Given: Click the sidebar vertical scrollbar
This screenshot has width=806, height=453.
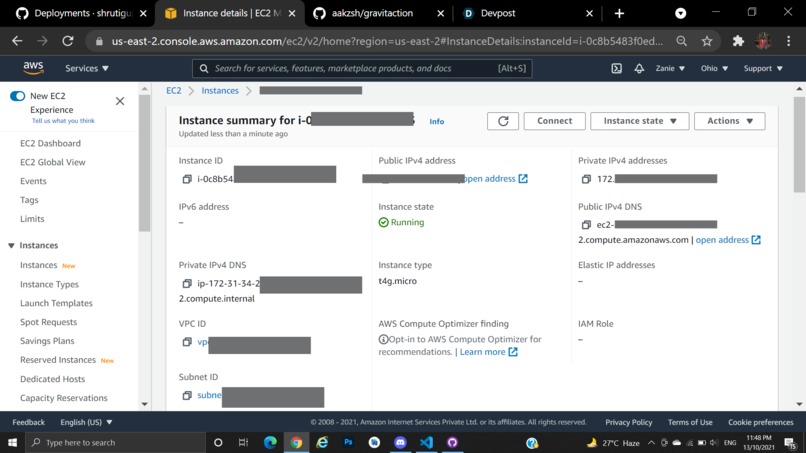Looking at the screenshot, I should tap(144, 163).
